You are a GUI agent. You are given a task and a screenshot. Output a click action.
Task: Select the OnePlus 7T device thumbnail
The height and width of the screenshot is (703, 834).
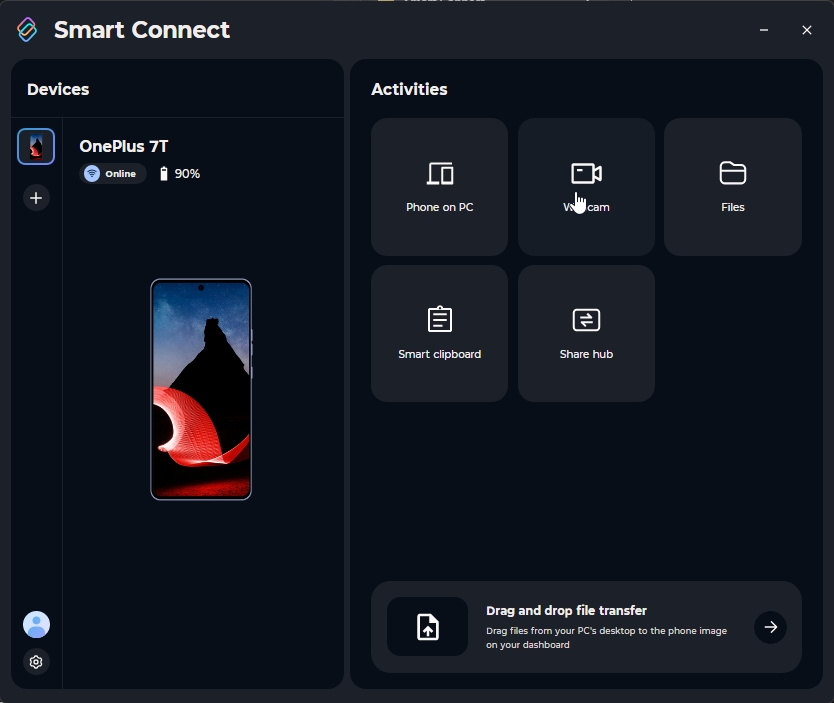(x=36, y=146)
